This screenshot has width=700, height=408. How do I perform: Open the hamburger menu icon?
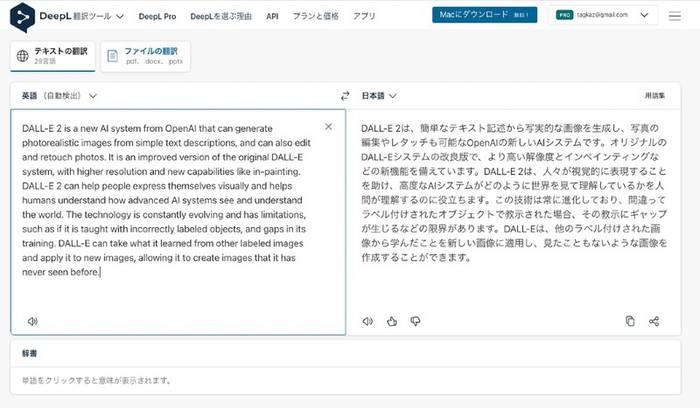(675, 16)
